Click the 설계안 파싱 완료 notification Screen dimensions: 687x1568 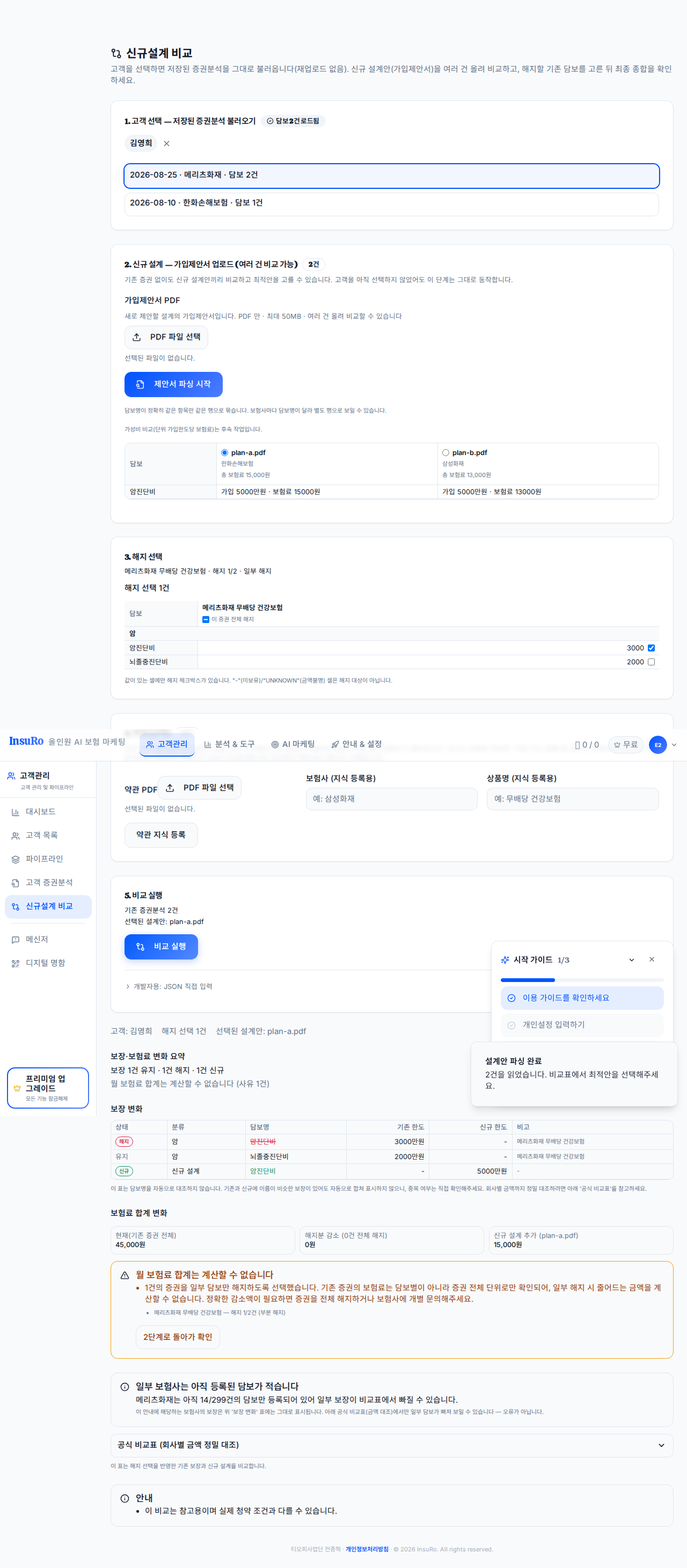point(574,1074)
